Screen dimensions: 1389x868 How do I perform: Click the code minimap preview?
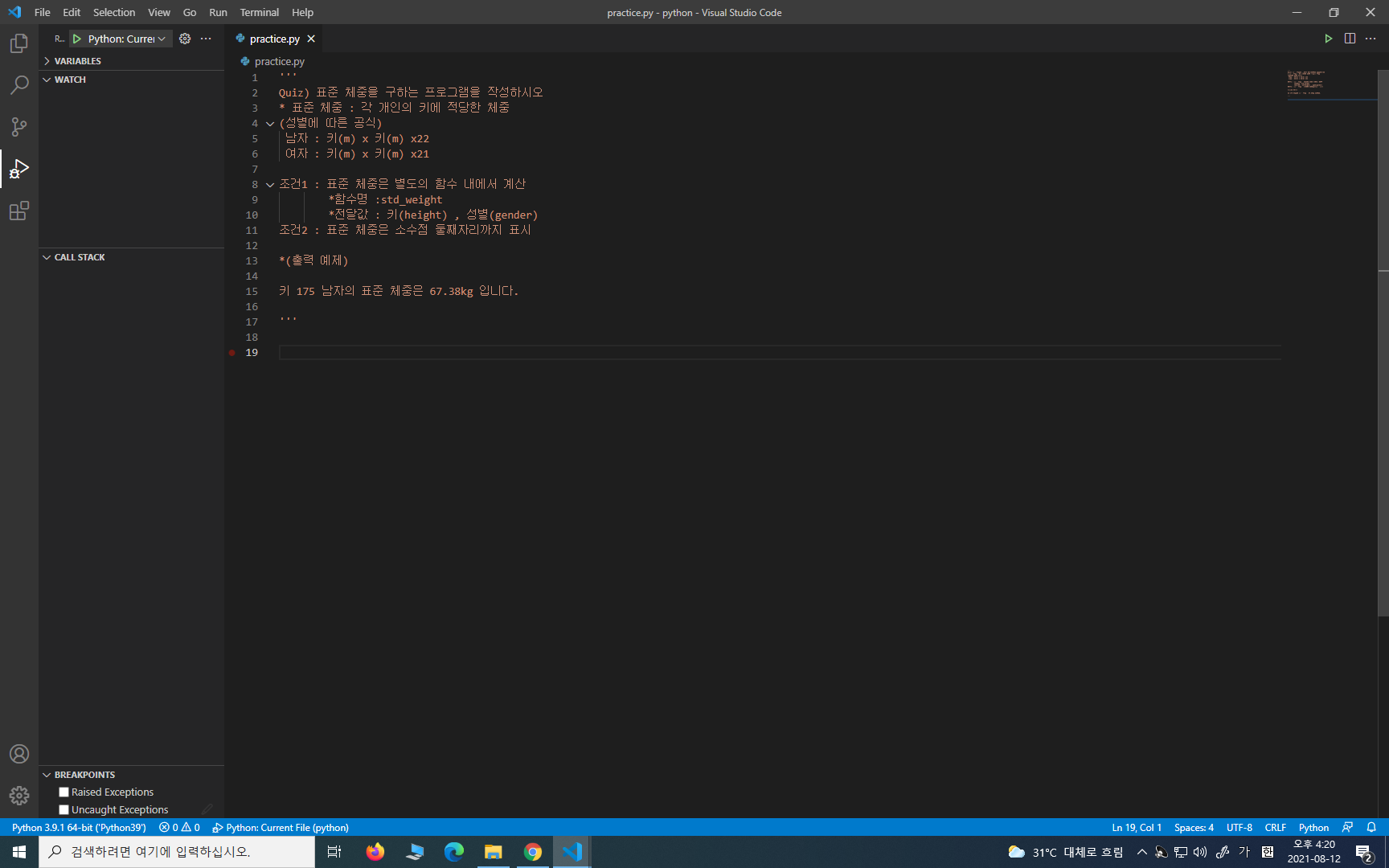coord(1330,84)
